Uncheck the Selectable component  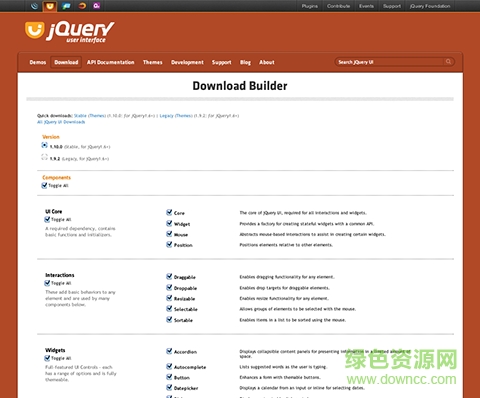point(169,309)
